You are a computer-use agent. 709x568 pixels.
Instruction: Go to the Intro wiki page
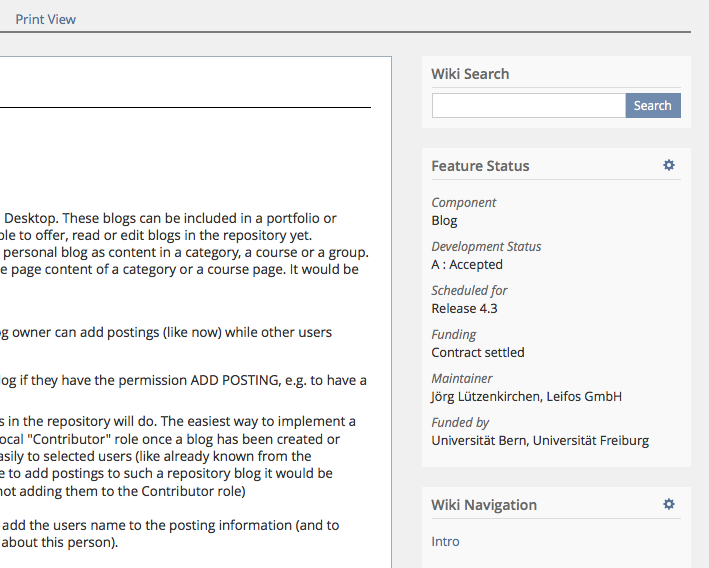(x=445, y=541)
